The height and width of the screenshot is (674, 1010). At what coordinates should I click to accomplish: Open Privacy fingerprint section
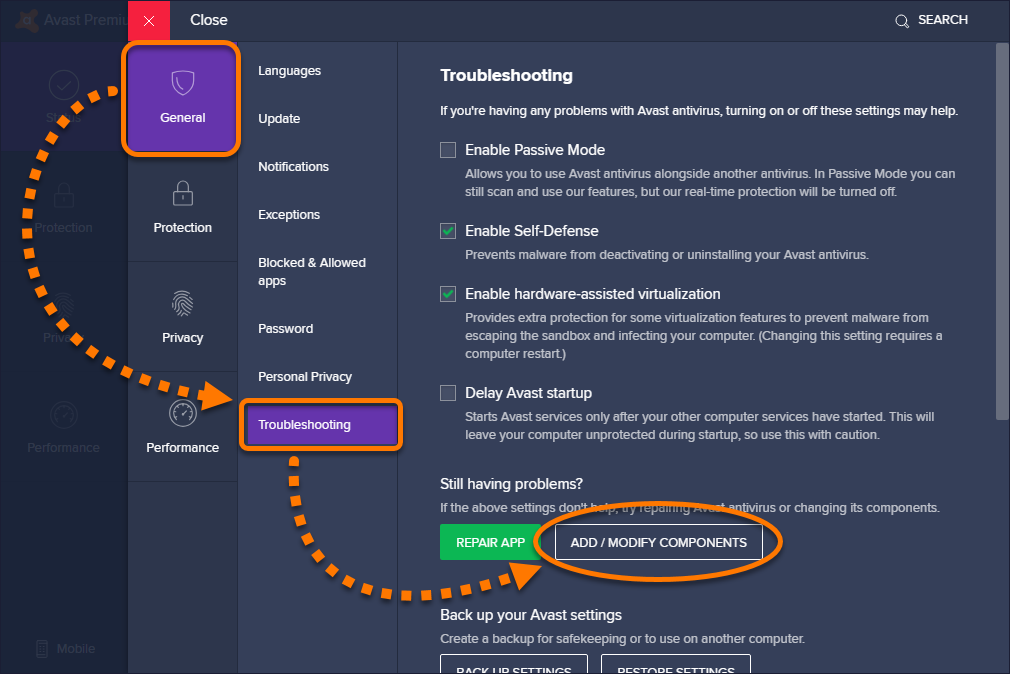(182, 303)
